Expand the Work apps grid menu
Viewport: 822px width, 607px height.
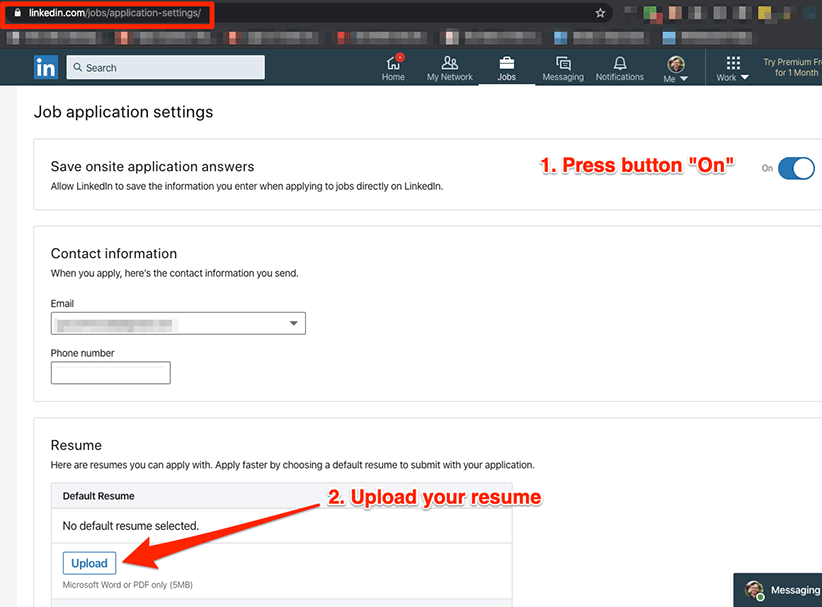tap(732, 69)
